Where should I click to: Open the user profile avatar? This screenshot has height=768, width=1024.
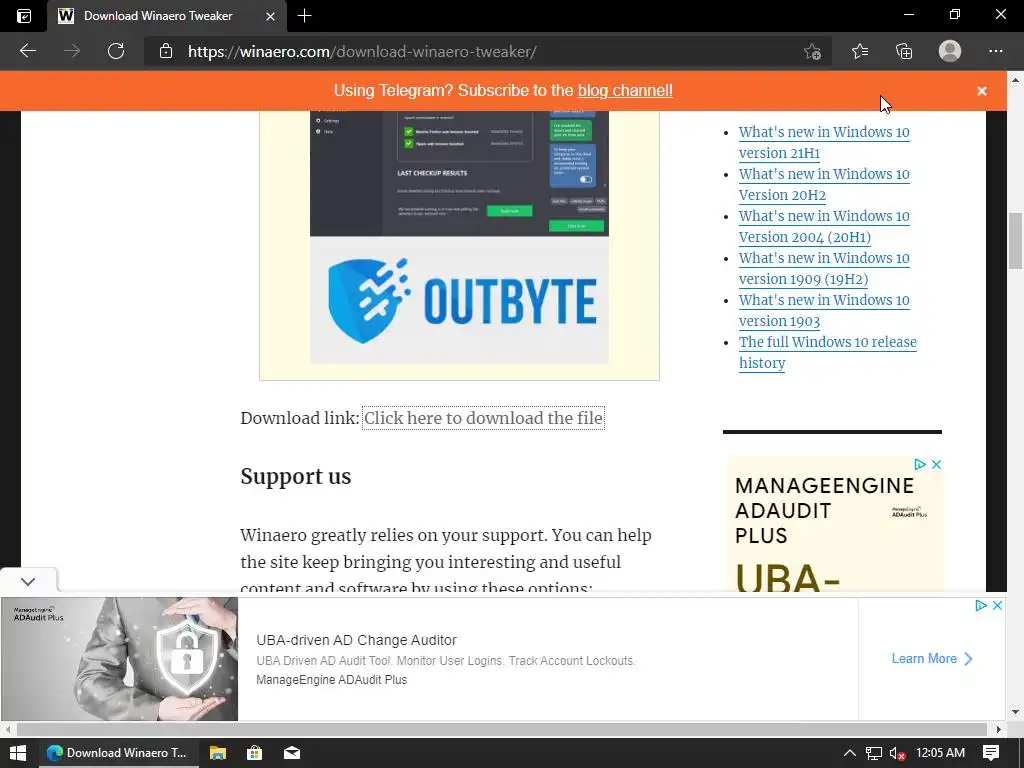click(950, 51)
